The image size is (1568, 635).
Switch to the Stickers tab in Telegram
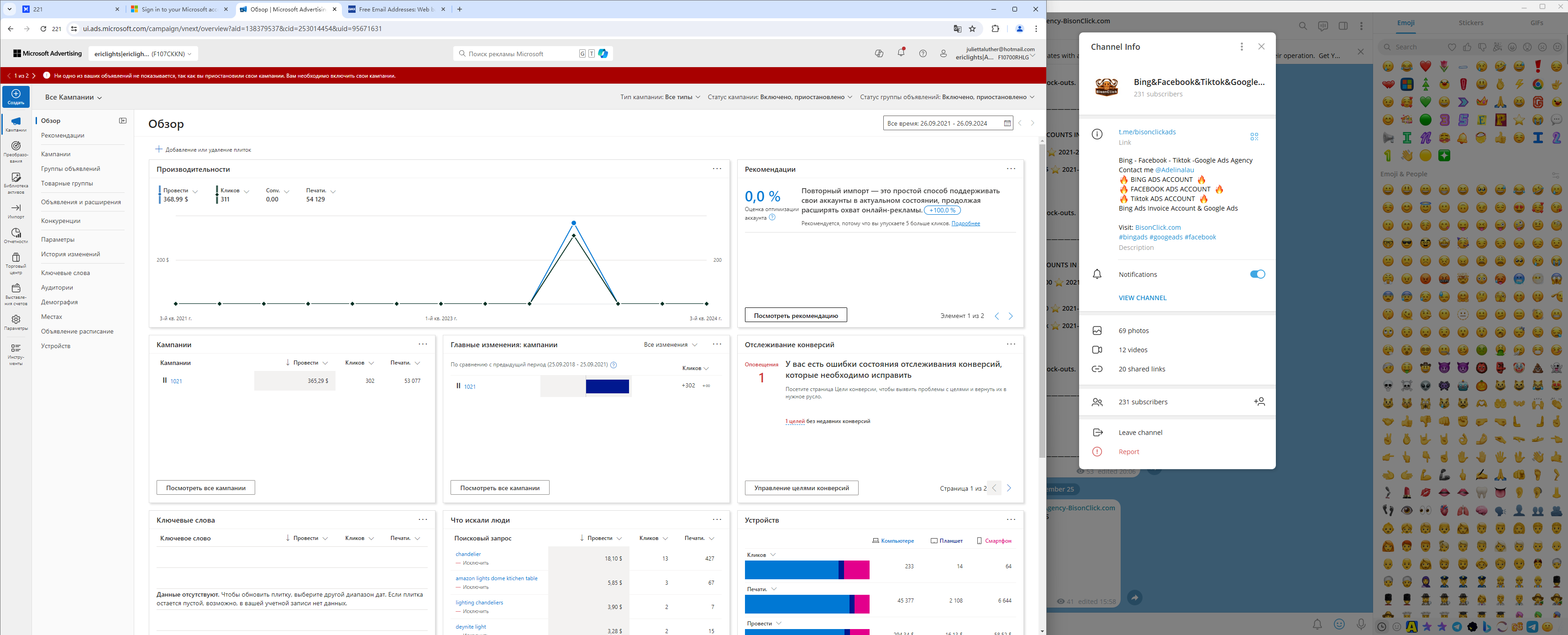[1471, 23]
